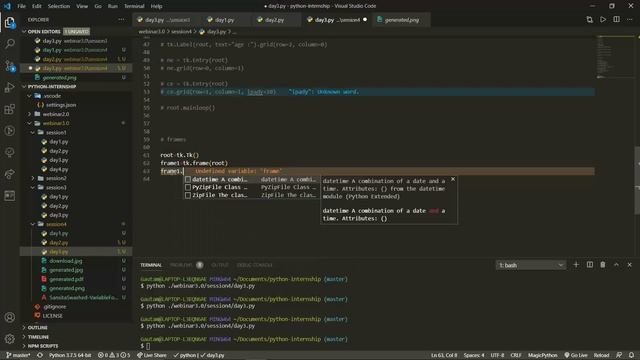Viewport: 640px width, 360px height.
Task: Click Reload in status bar
Action: 601,355
